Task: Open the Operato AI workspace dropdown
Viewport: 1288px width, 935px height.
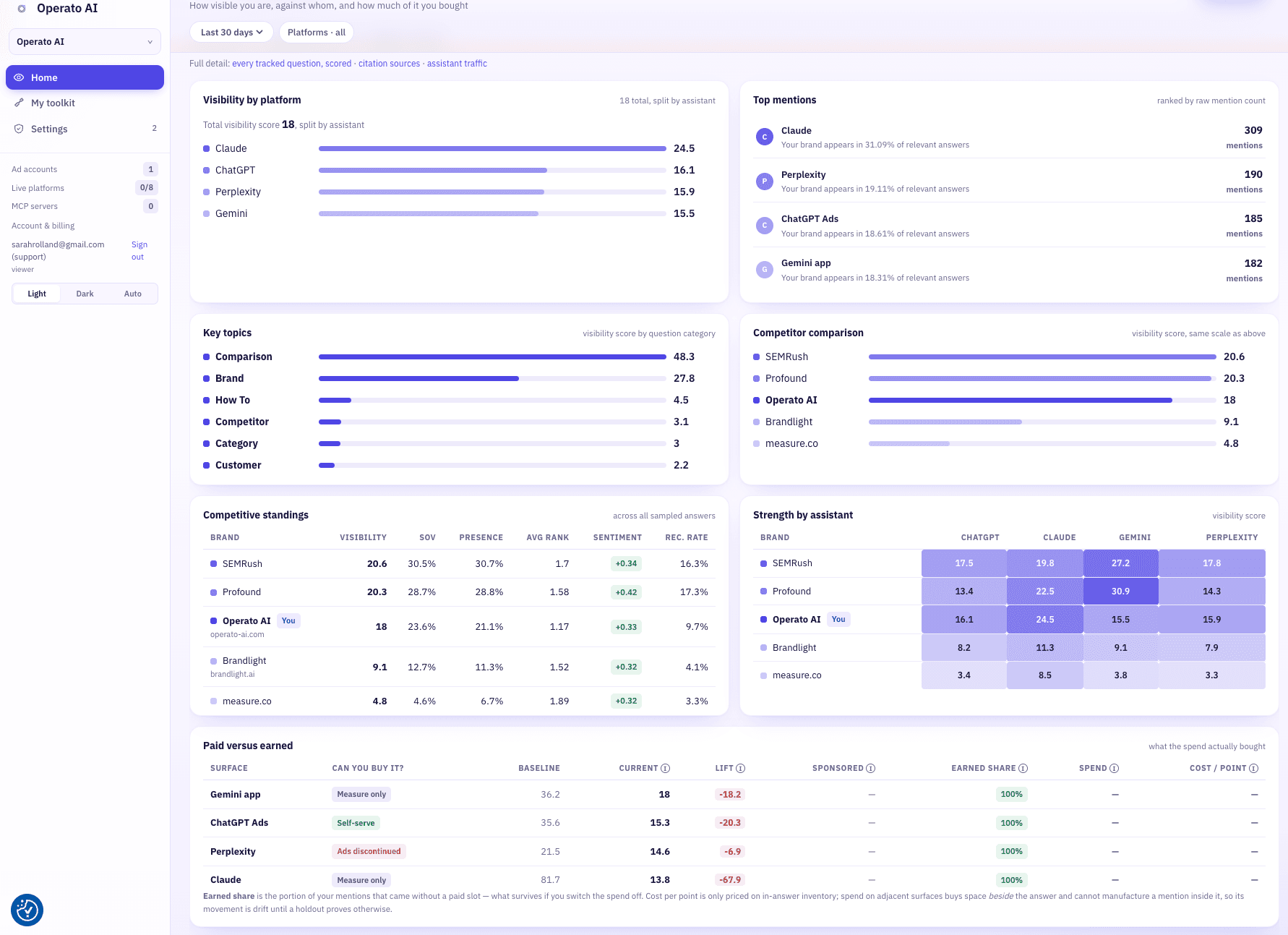Action: (85, 42)
